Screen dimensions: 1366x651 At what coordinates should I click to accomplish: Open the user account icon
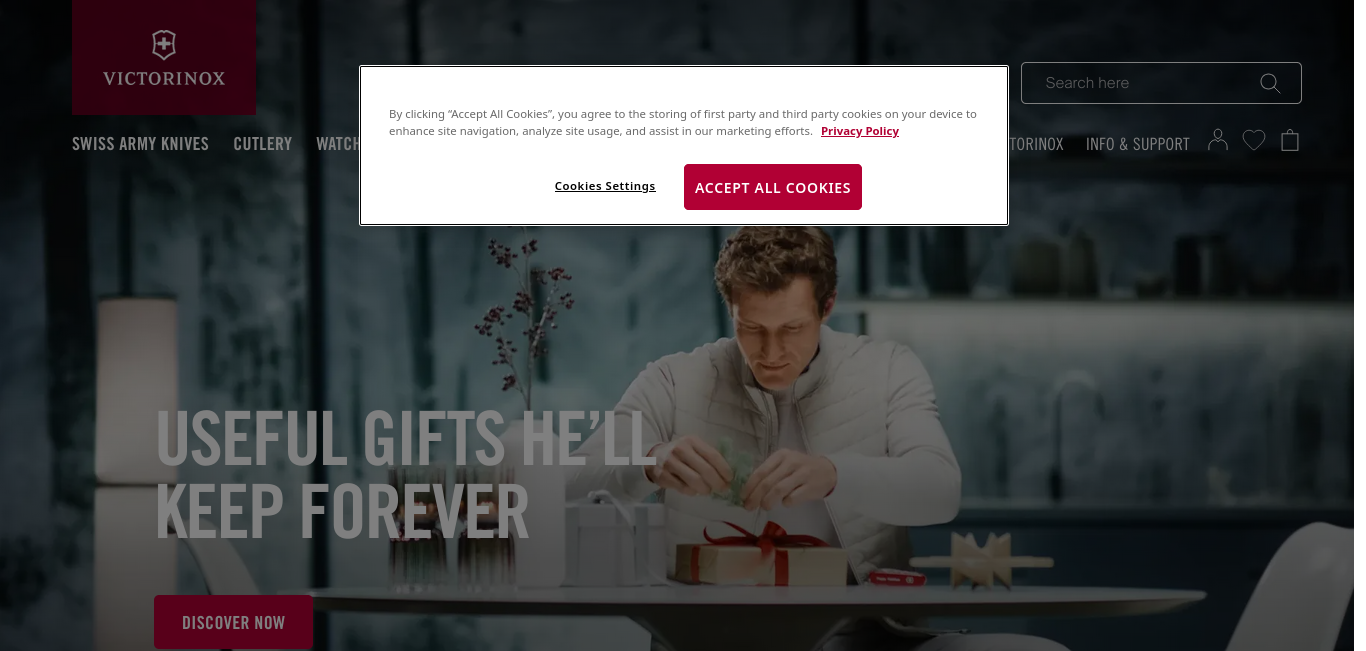pyautogui.click(x=1217, y=140)
